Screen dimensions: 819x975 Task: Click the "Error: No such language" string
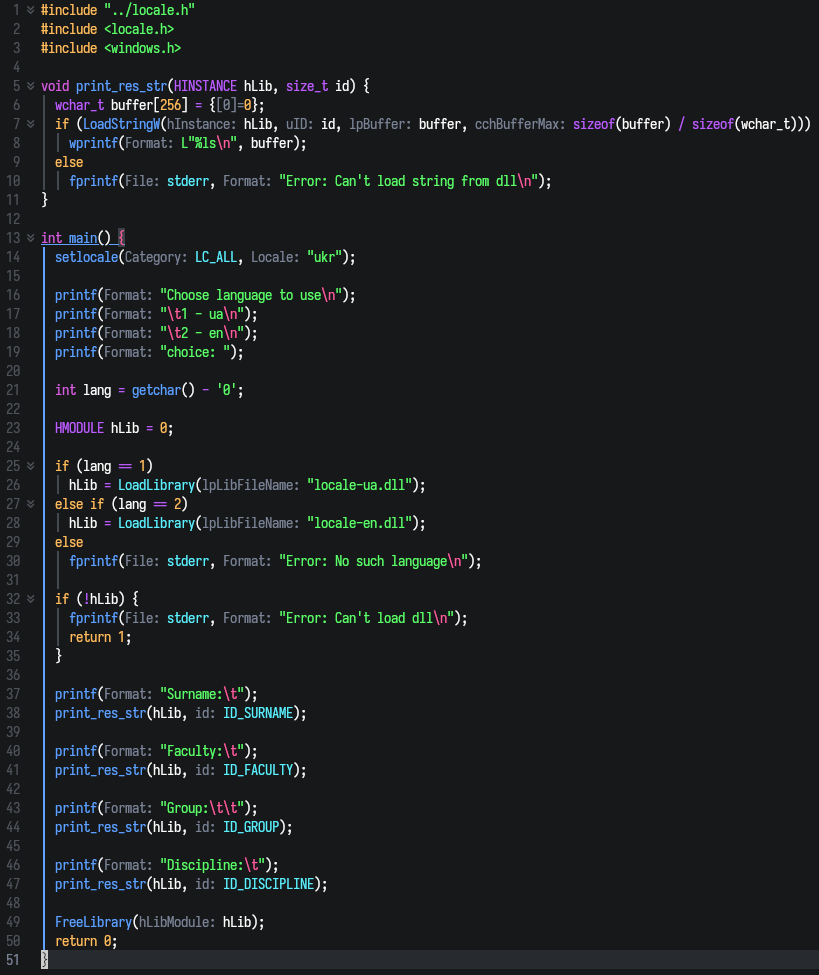[x=373, y=561]
